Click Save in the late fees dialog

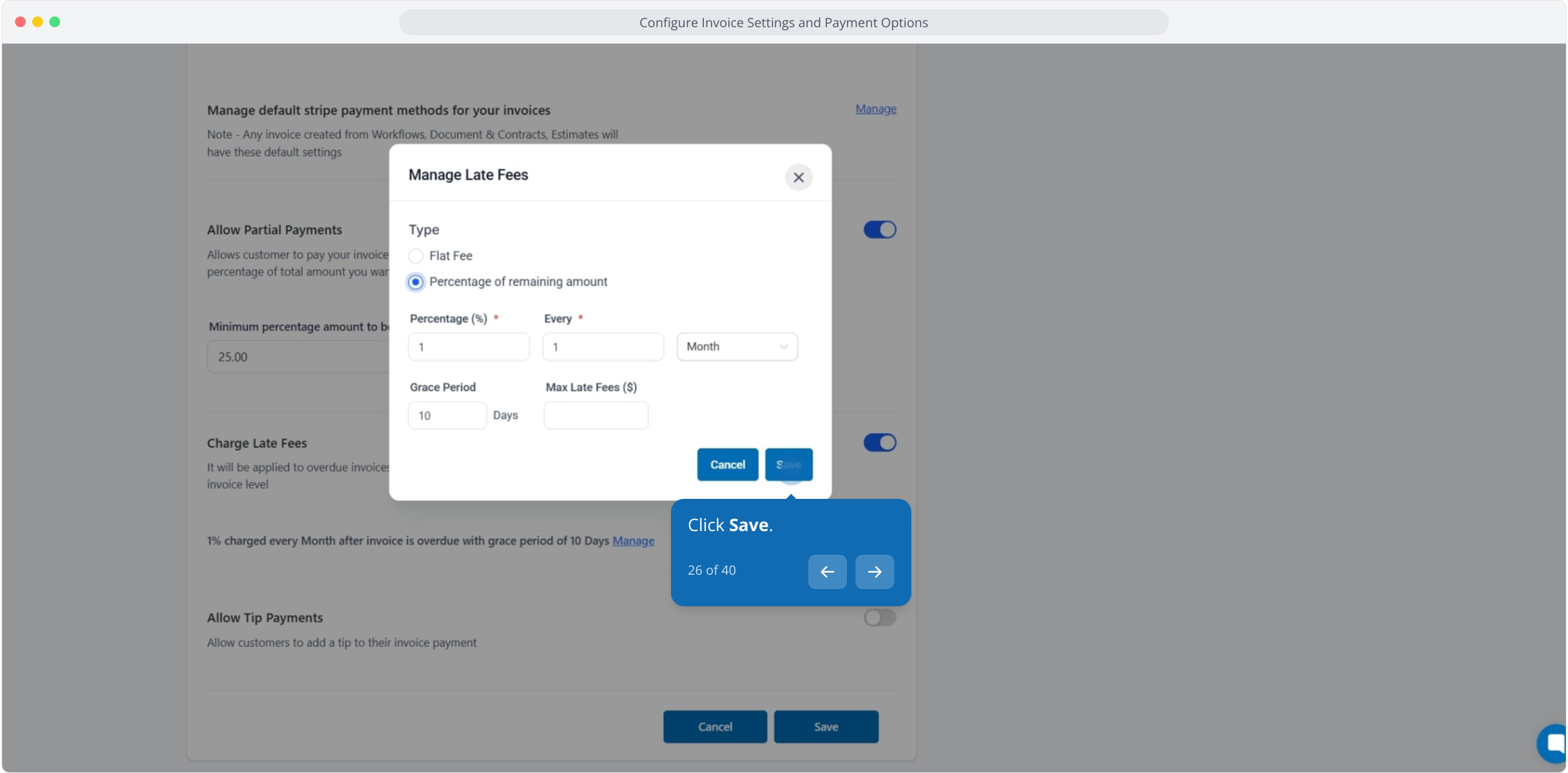[x=788, y=465]
